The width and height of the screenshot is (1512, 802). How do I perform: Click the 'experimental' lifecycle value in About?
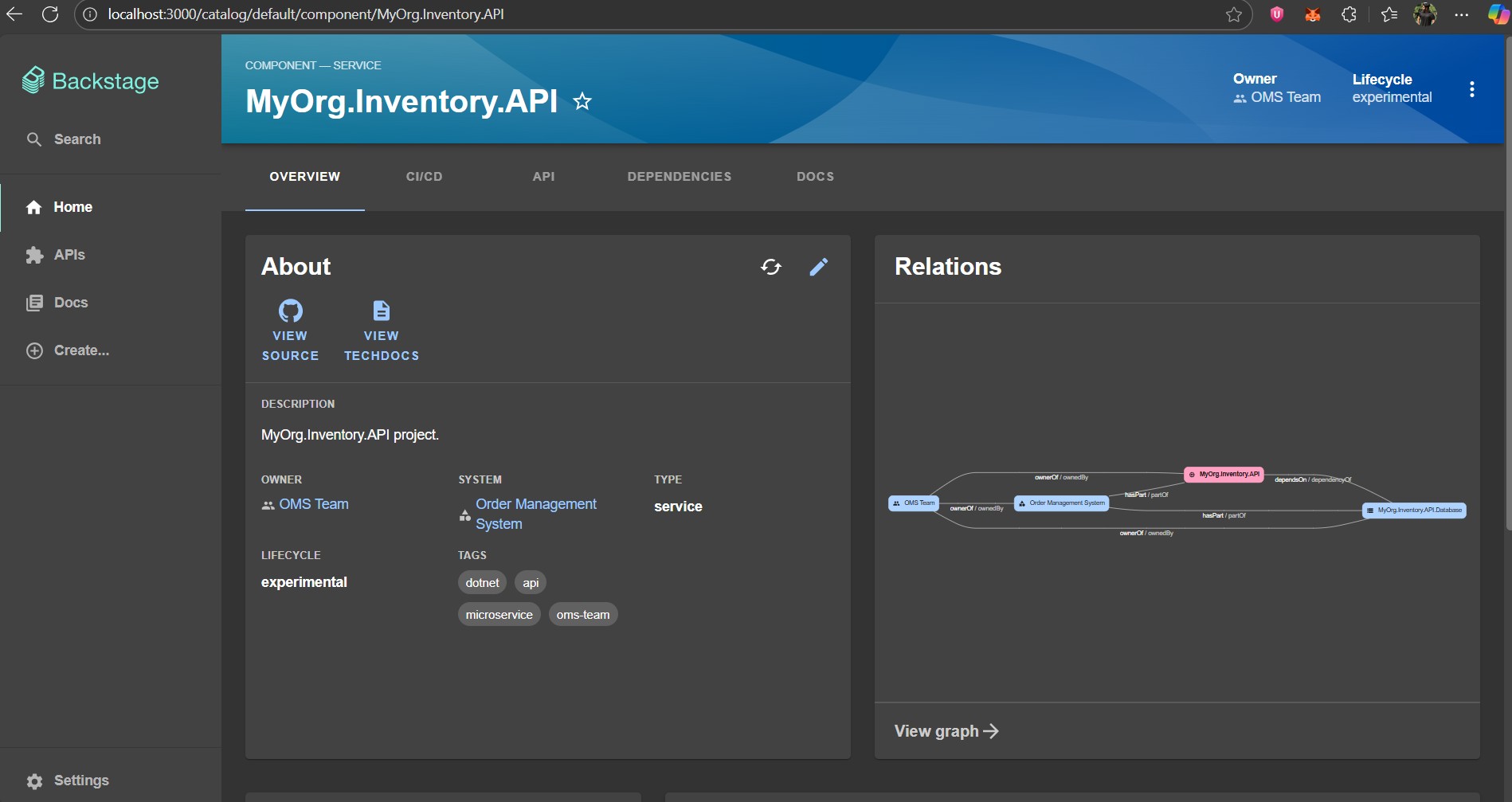[304, 582]
